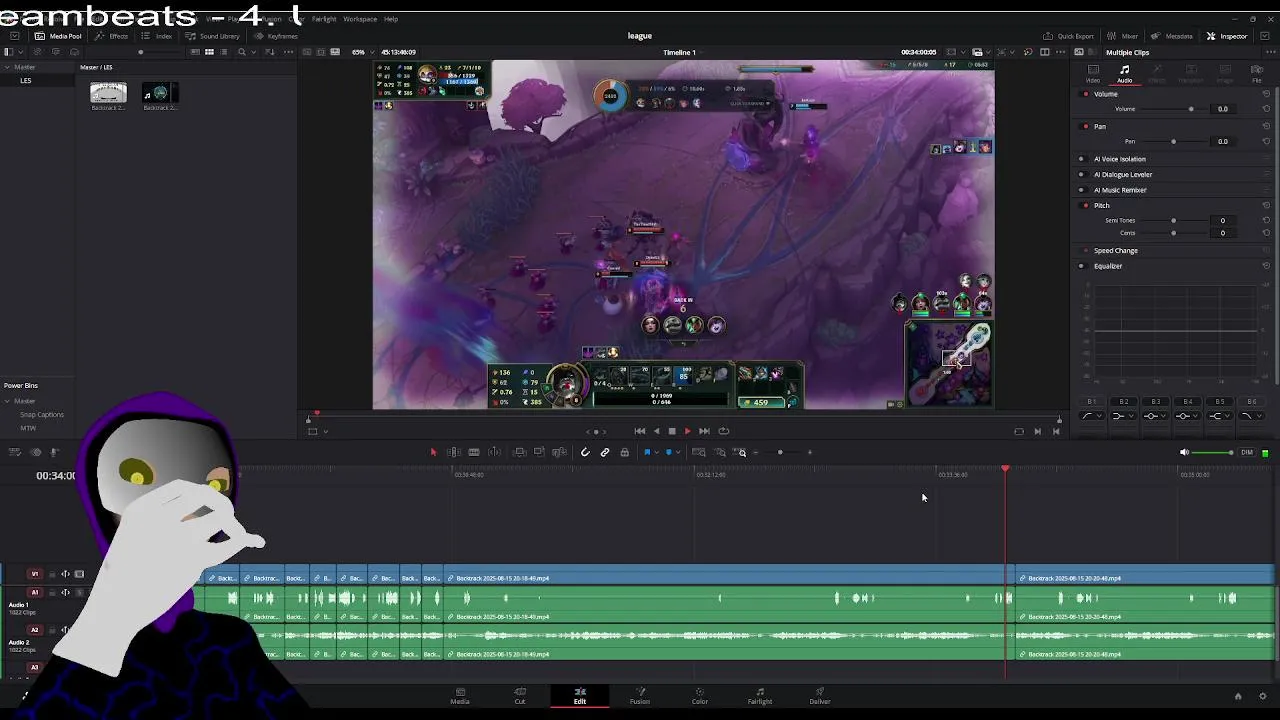The height and width of the screenshot is (720, 1280).
Task: Reset the Pitch section
Action: (1266, 206)
